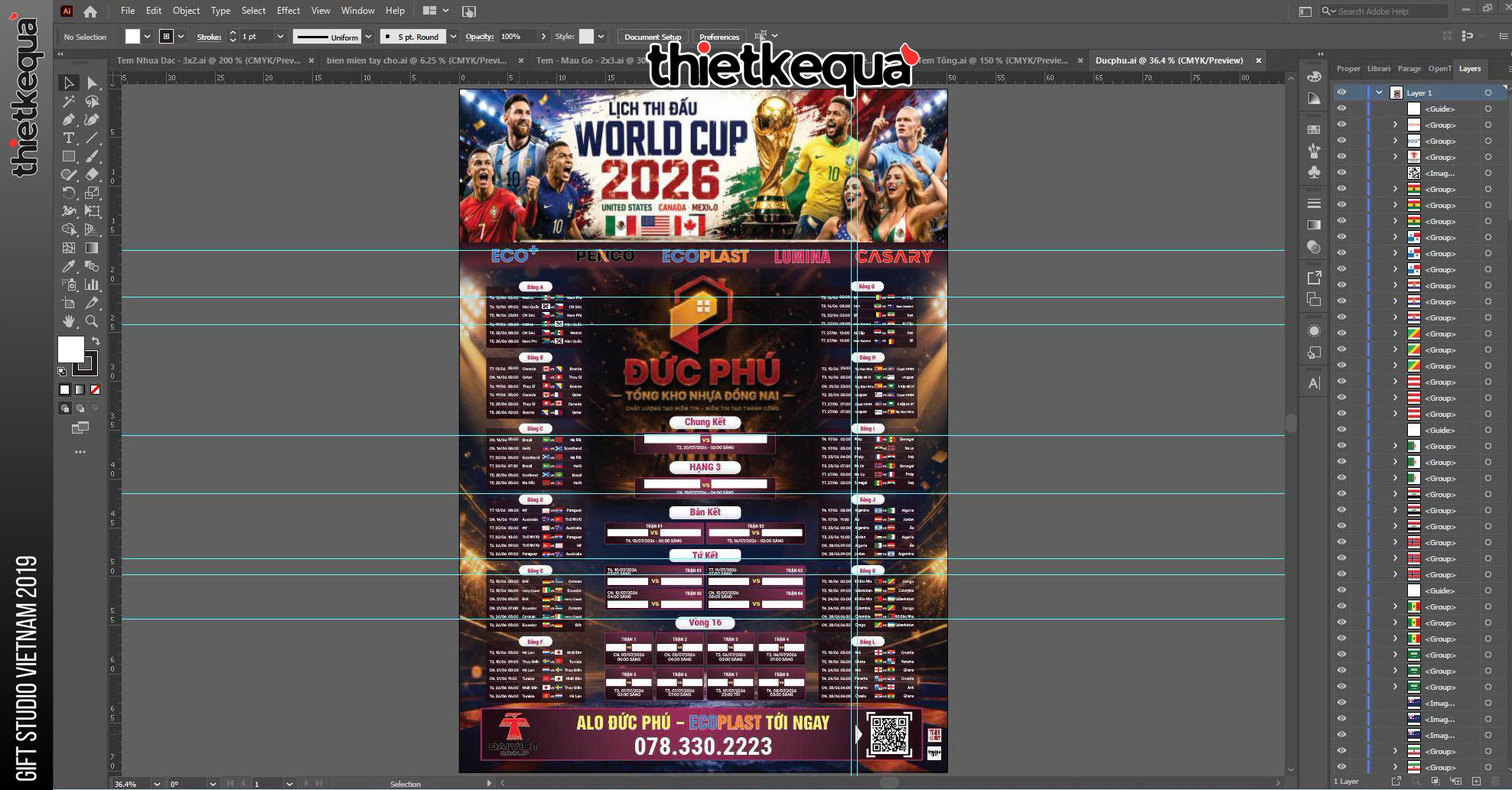Enable Draw Behind drawing mode
This screenshot has width=1512, height=790.
(x=80, y=408)
